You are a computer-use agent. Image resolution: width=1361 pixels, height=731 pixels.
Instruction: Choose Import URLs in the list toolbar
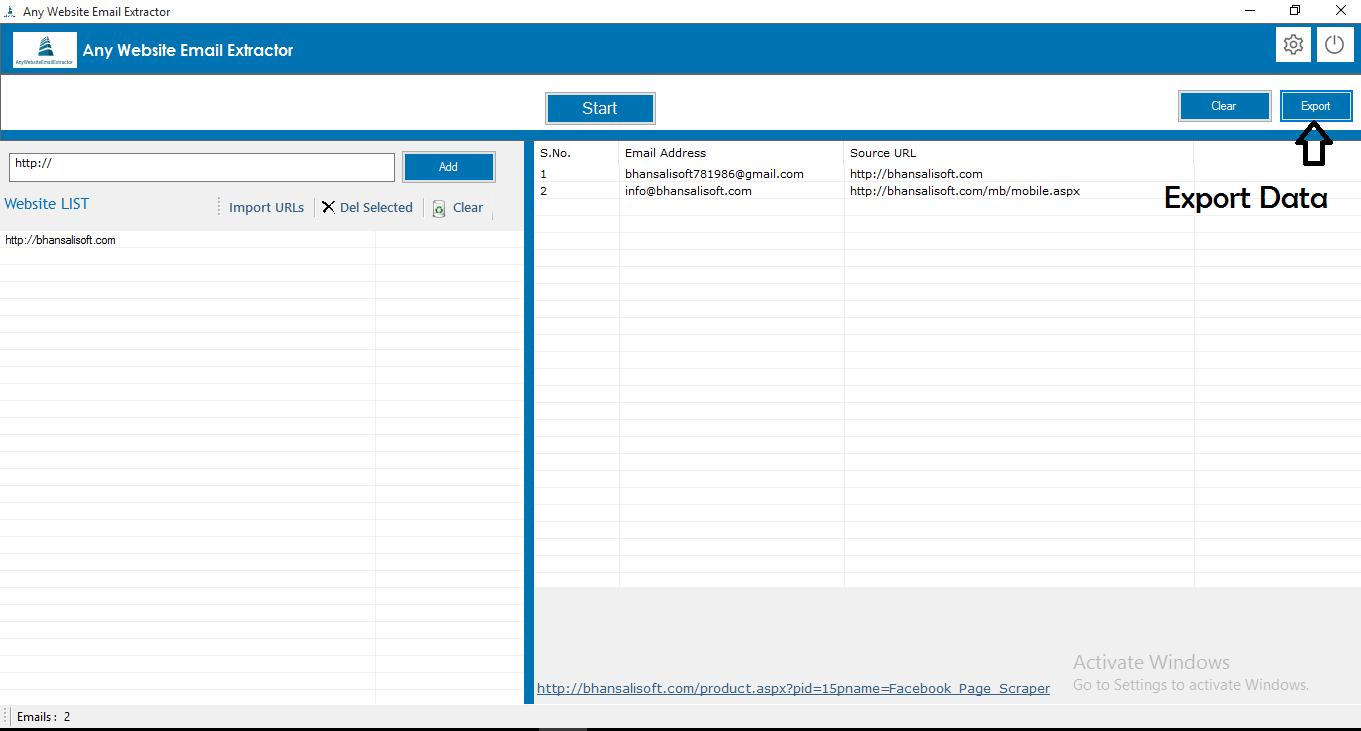pos(266,207)
